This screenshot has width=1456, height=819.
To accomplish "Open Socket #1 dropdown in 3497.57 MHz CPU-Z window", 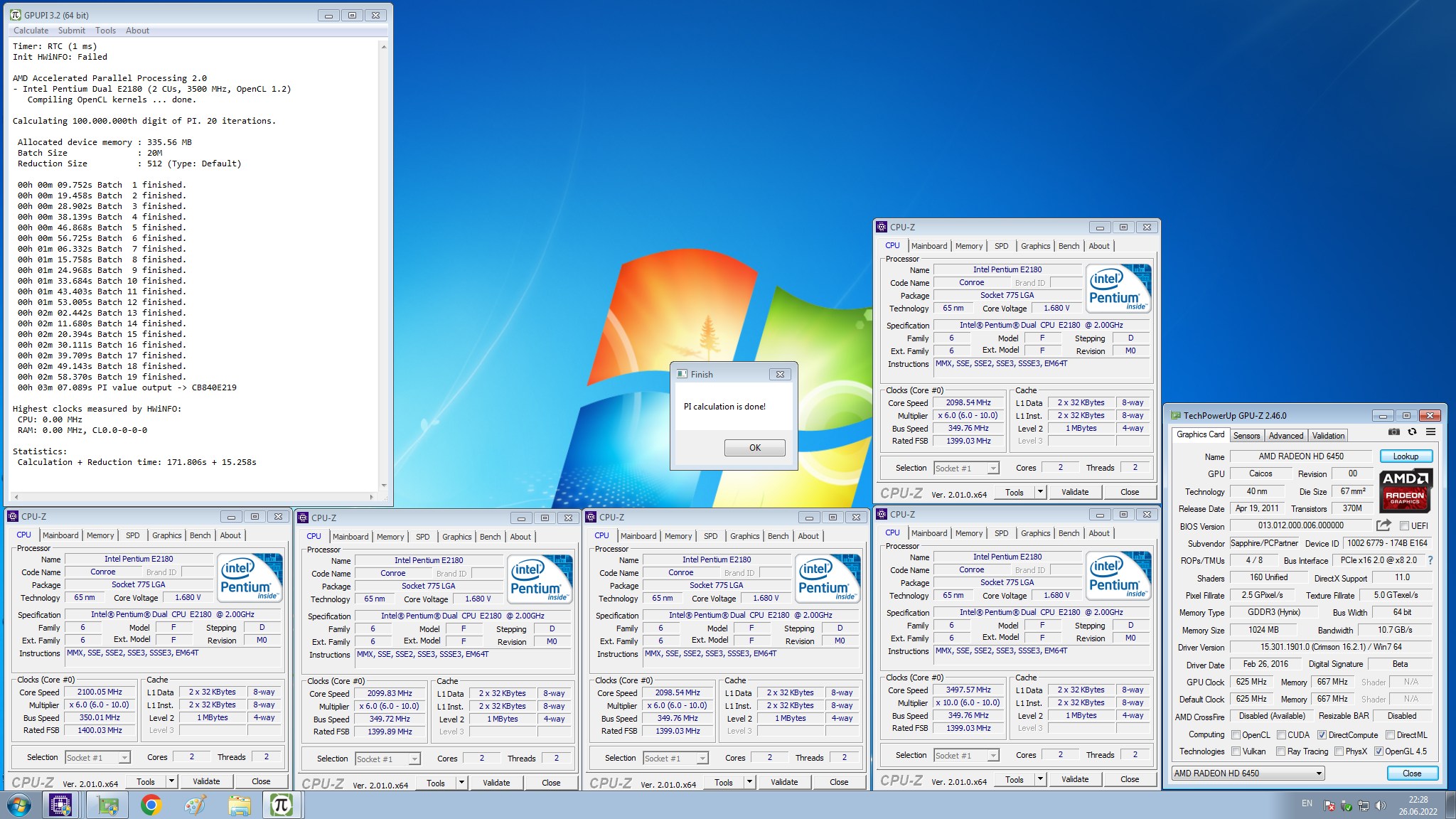I will (x=966, y=756).
